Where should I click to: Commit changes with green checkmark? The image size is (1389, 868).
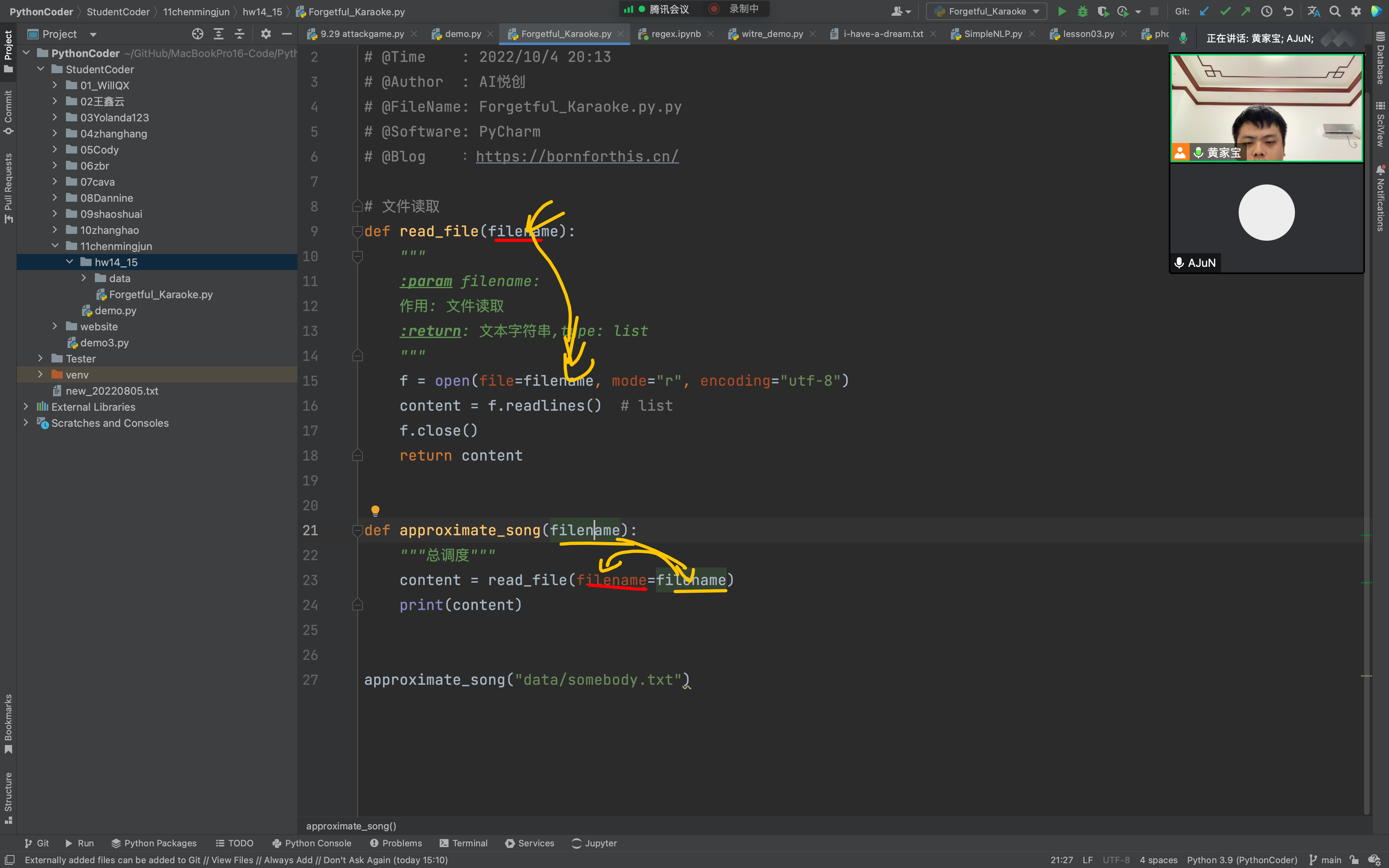[1225, 11]
